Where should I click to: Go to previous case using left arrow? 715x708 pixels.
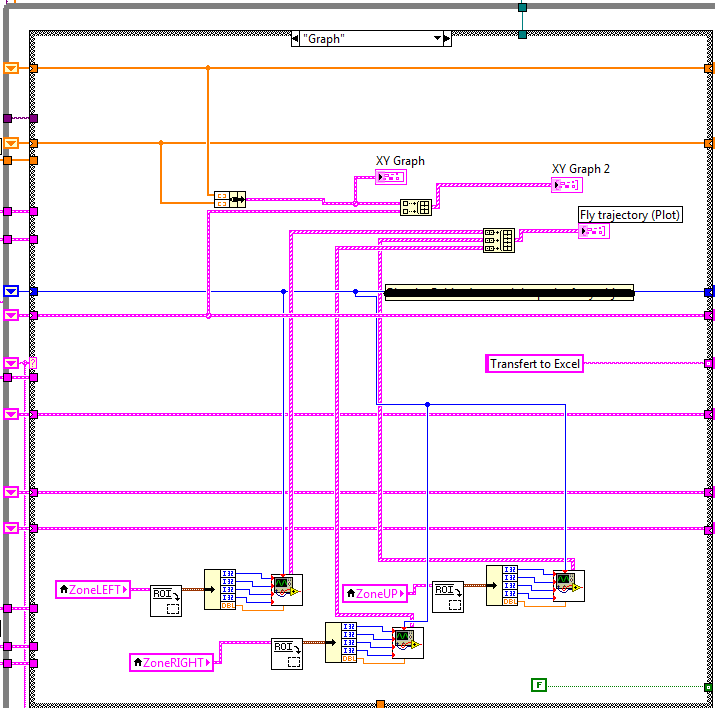[296, 39]
